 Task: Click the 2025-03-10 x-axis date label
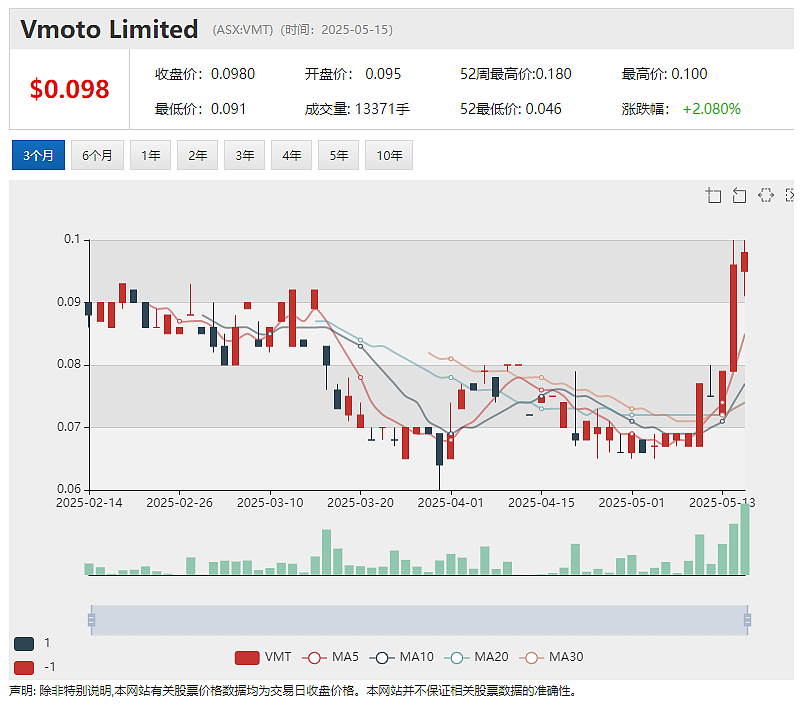pos(270,503)
